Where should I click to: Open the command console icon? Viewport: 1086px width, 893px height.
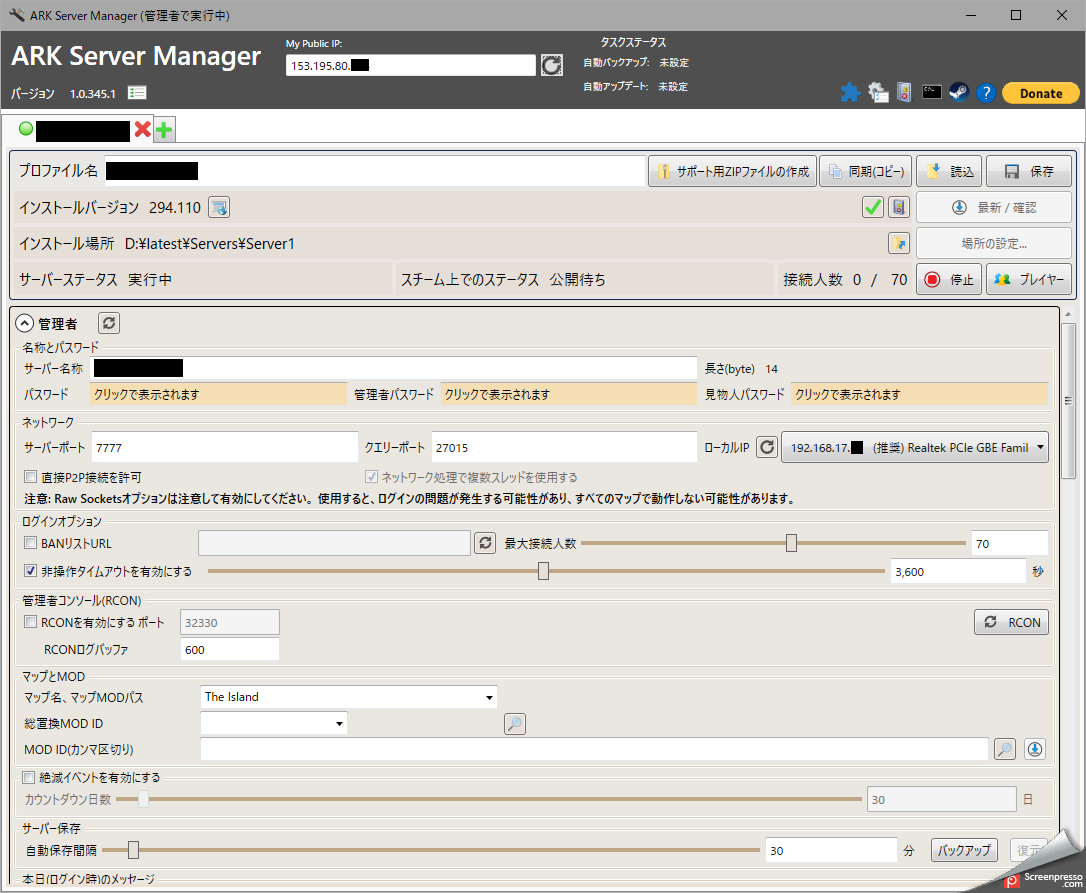932,91
